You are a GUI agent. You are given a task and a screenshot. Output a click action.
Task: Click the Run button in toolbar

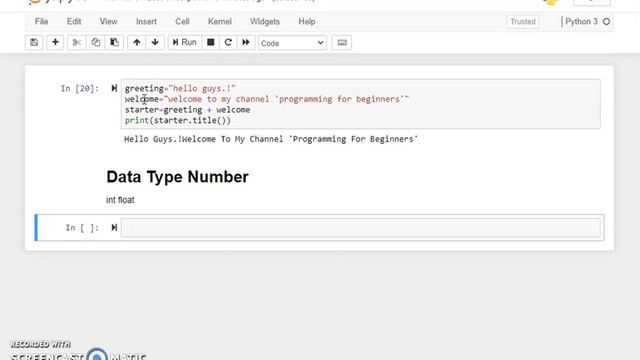click(x=184, y=42)
